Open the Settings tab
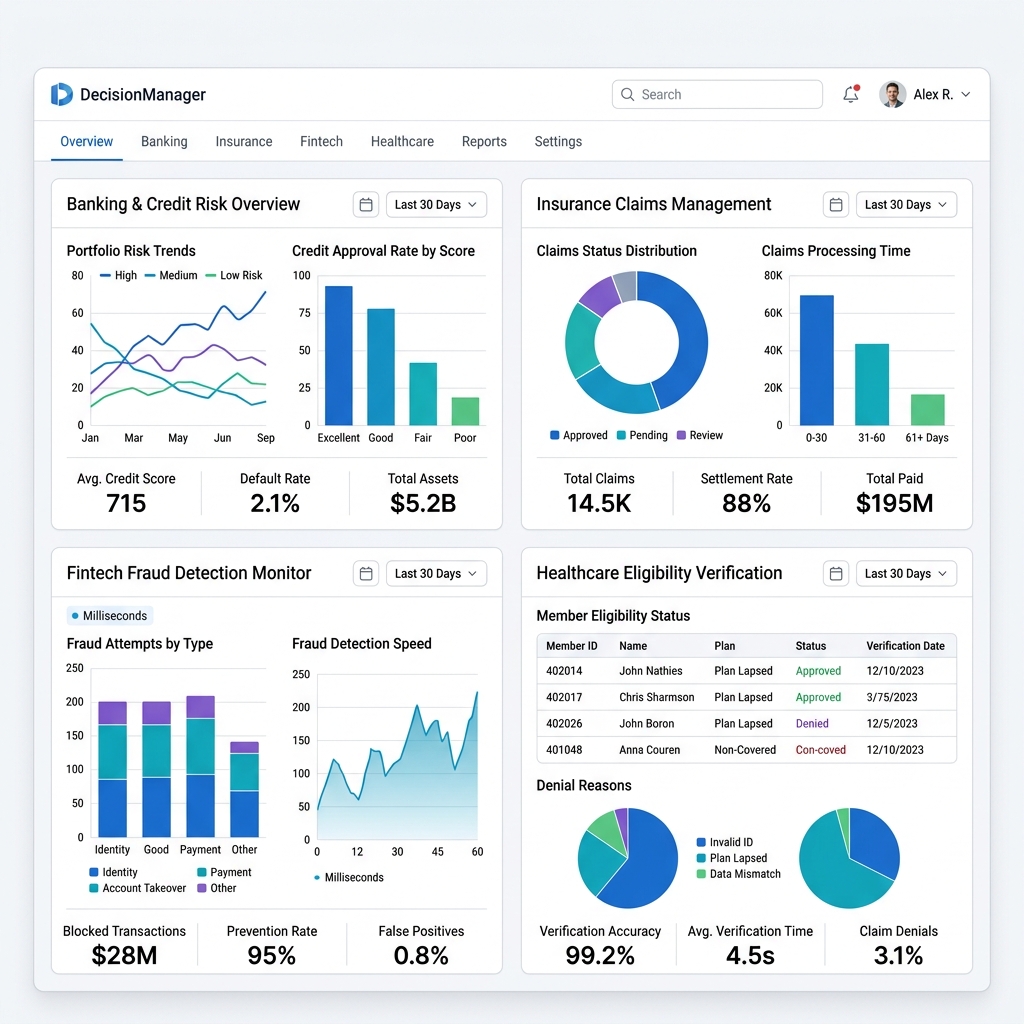Image resolution: width=1024 pixels, height=1024 pixels. coord(558,142)
